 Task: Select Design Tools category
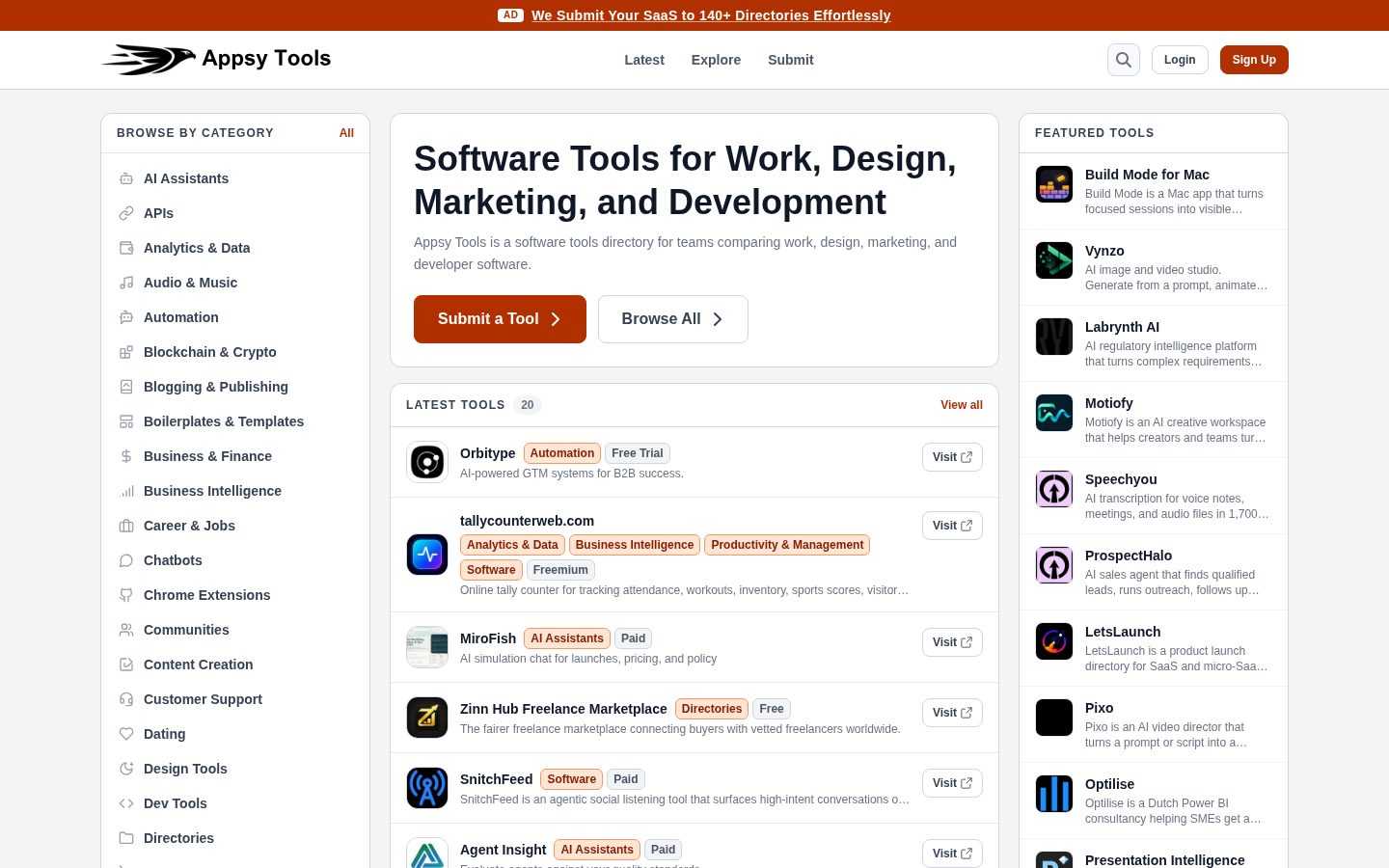tap(235, 769)
